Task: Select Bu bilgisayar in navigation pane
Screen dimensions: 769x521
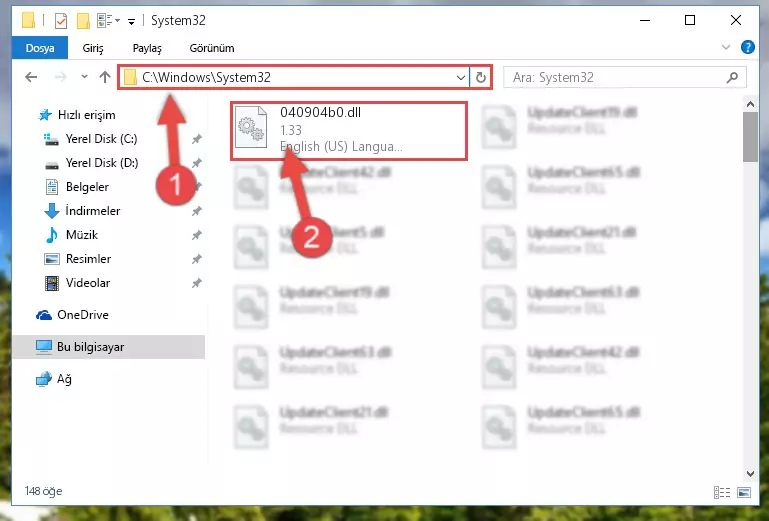Action: 108,347
